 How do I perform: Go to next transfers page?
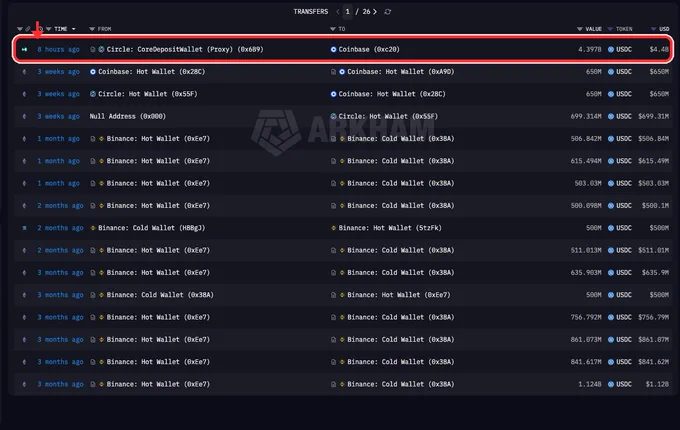375,12
